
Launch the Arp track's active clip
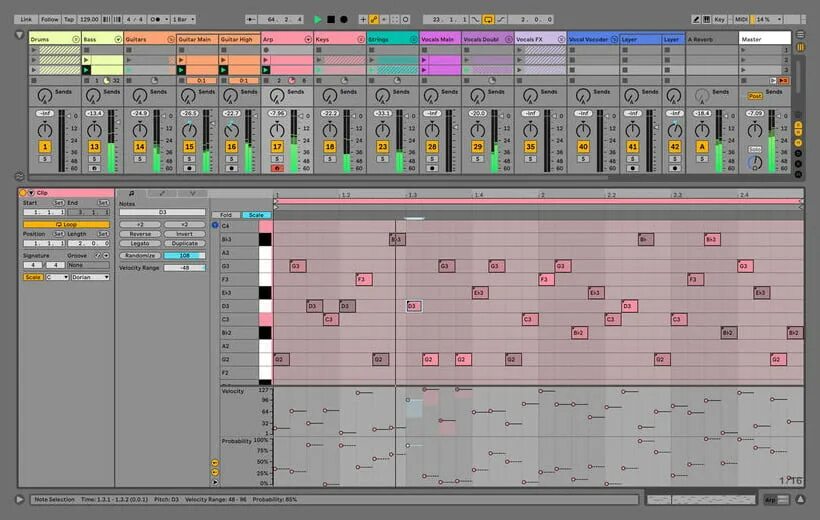point(266,70)
